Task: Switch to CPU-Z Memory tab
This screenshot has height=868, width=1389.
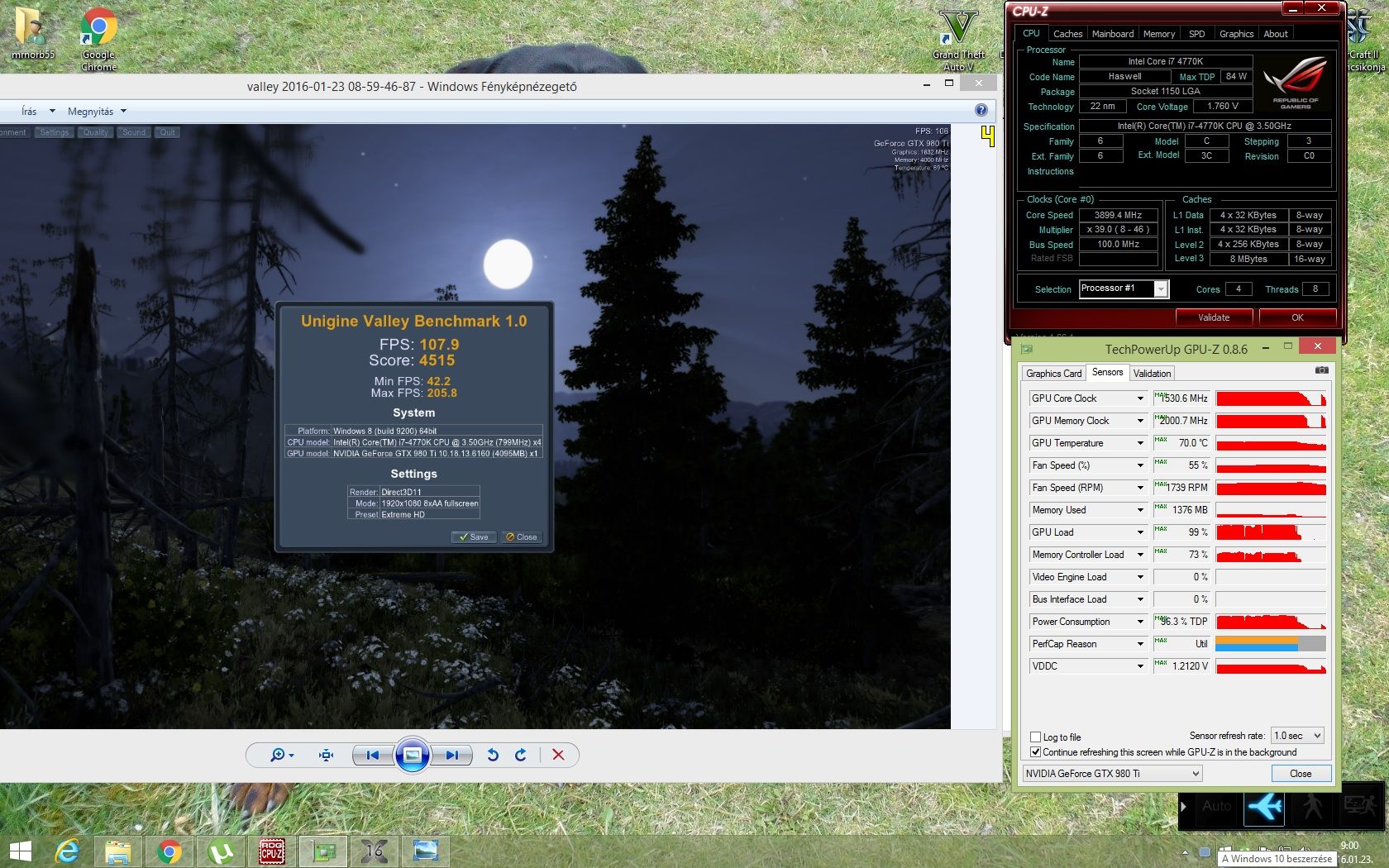Action: pyautogui.click(x=1158, y=34)
